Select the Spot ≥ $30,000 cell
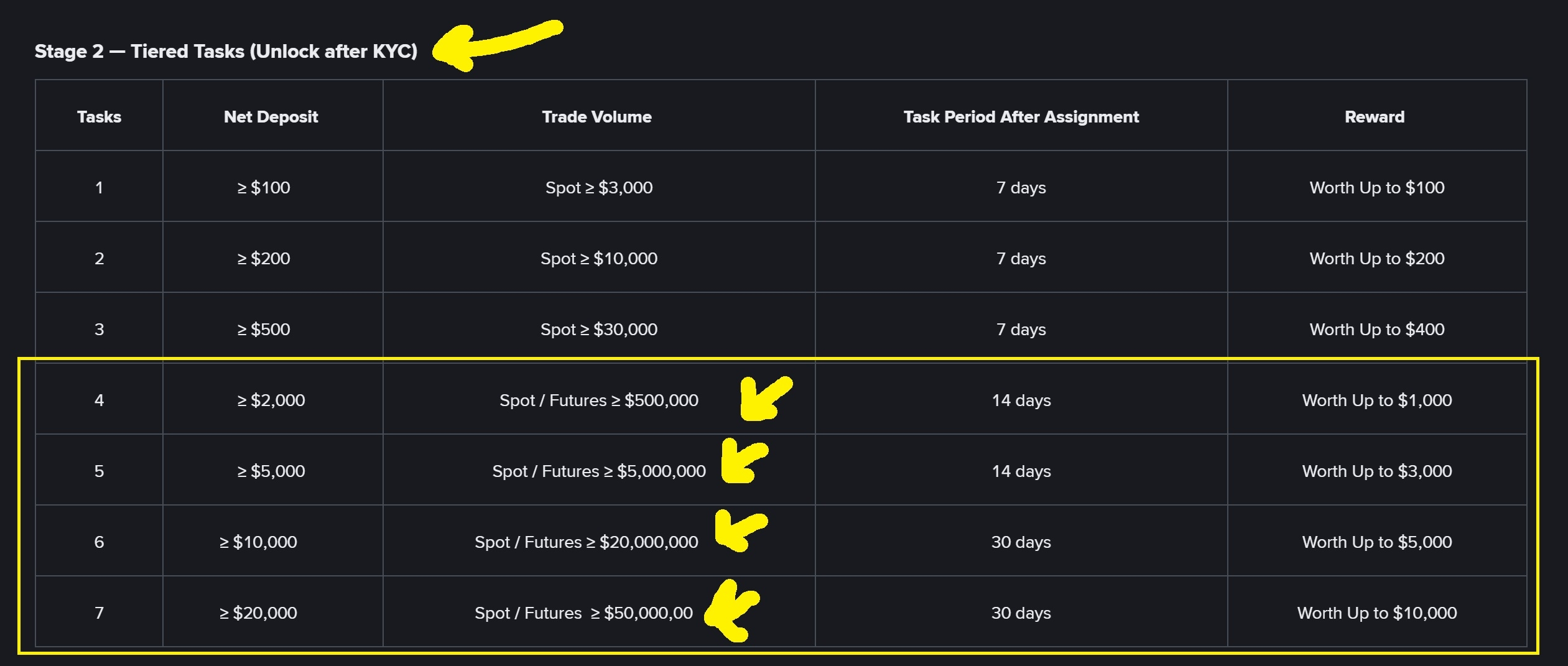Viewport: 1568px width, 666px height. 599,330
